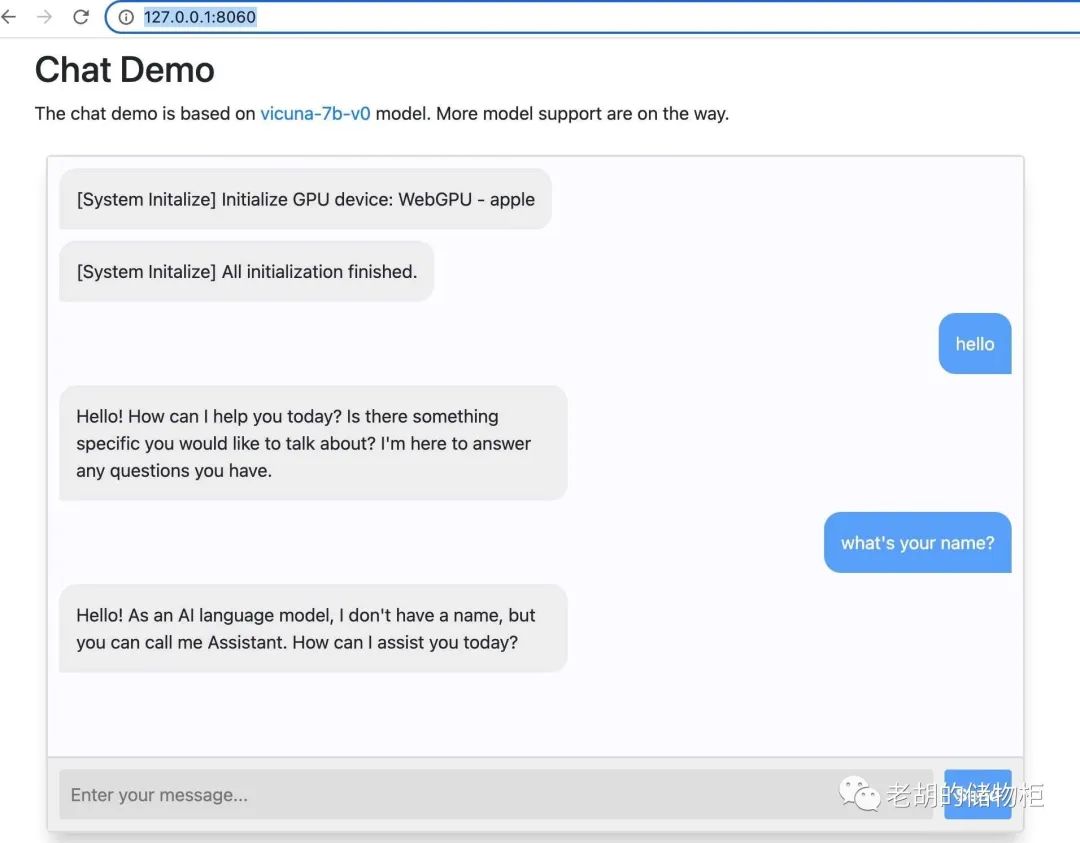Select the address bar showing 127.0.0.1:8060
Screen dimensions: 1080x843
592,17
